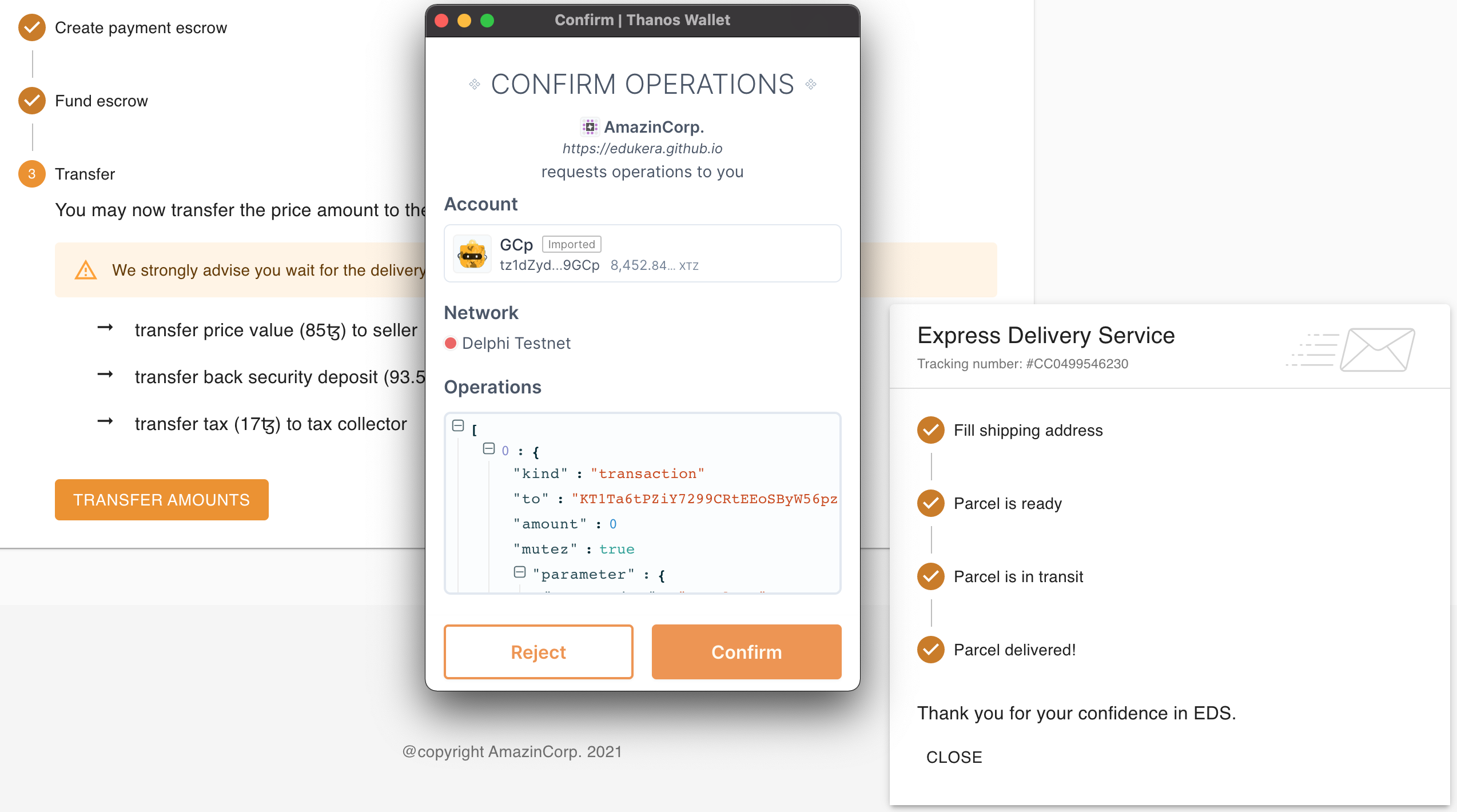The height and width of the screenshot is (812, 1457).
Task: Click the "Imported" account badge
Action: point(571,244)
